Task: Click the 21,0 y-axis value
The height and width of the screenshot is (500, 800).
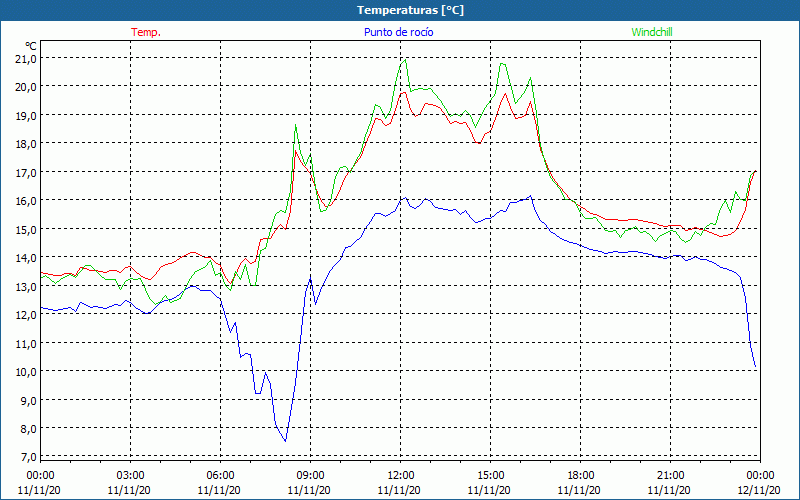Action: click(x=26, y=58)
